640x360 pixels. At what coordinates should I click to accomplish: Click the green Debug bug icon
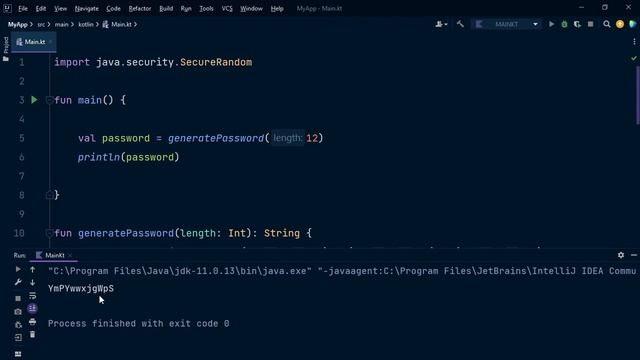coord(564,24)
